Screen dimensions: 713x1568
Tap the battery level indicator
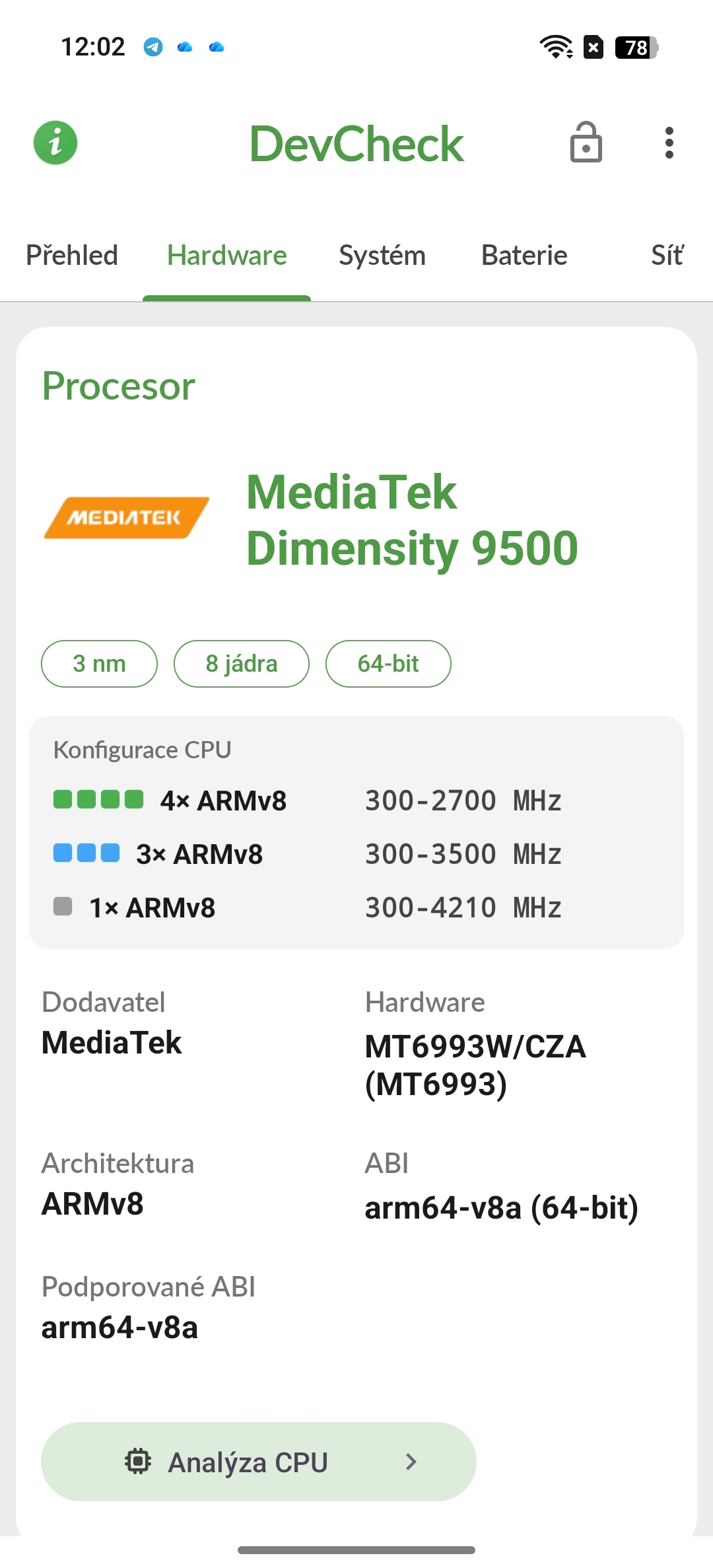[x=636, y=48]
